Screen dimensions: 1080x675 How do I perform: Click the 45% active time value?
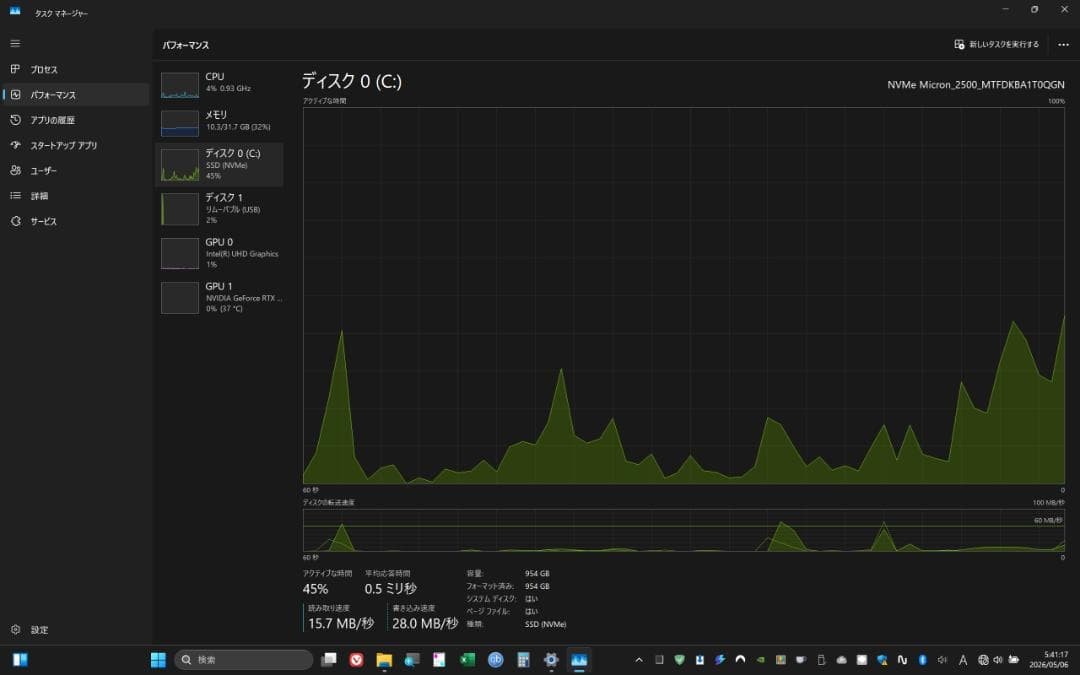coord(315,589)
